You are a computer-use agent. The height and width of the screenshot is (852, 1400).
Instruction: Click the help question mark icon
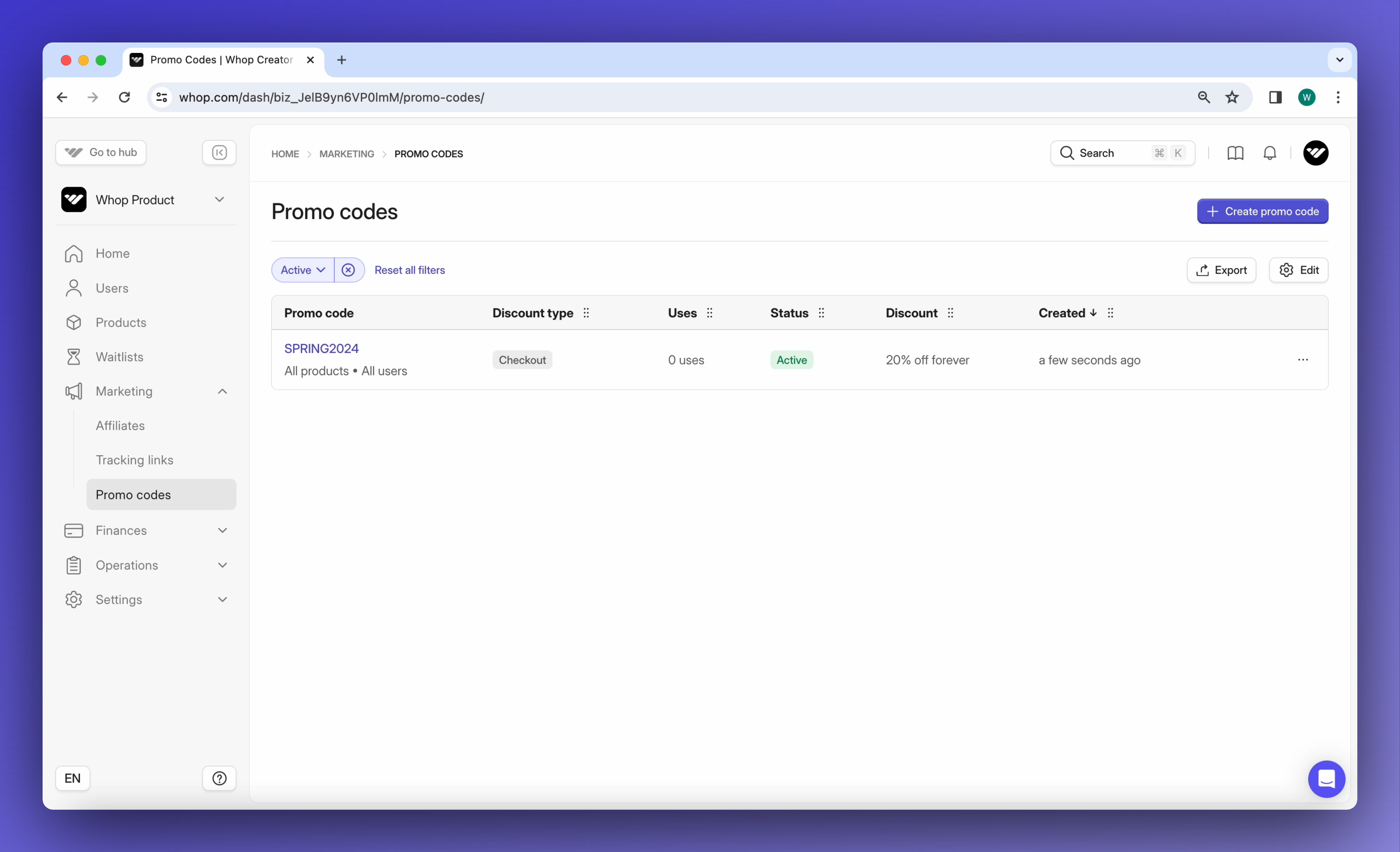tap(219, 778)
